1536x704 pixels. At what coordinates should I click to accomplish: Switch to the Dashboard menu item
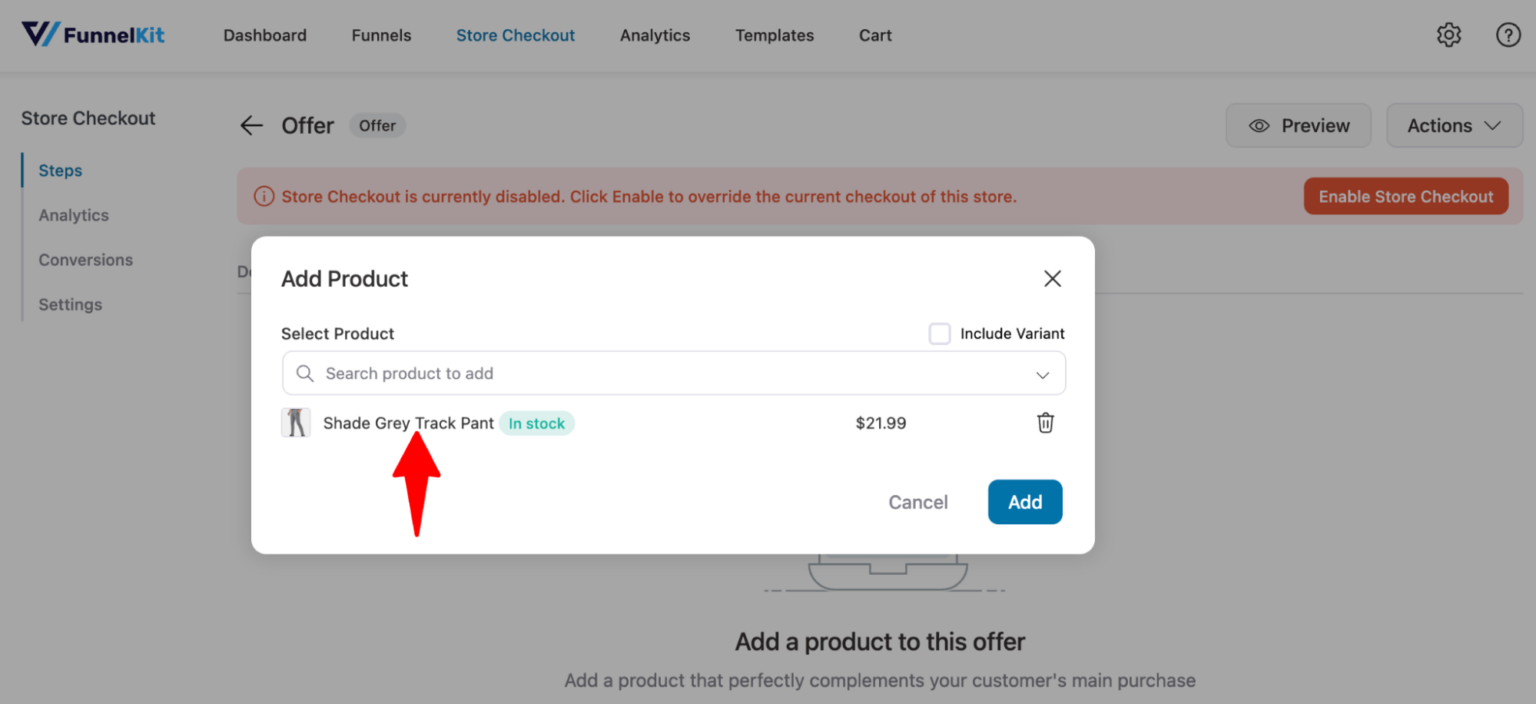(264, 35)
